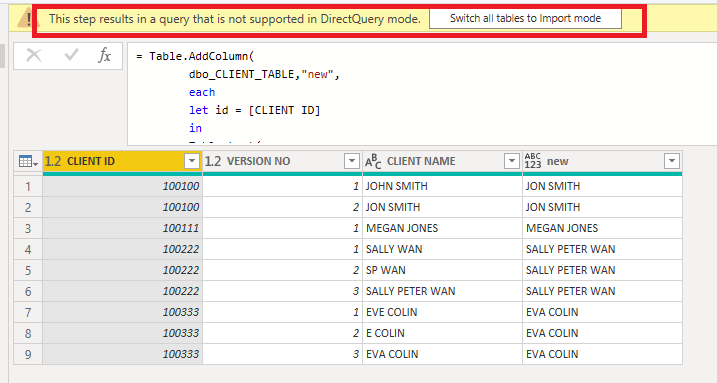Click cell MEGAN JONES in CLIENT NAME column
The image size is (717, 383).
442,229
